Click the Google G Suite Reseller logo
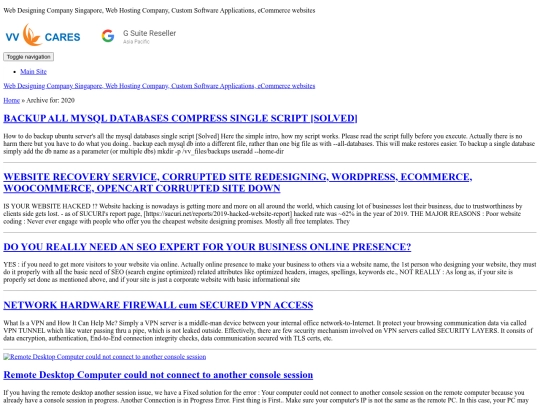The image size is (540, 405). pos(138,36)
